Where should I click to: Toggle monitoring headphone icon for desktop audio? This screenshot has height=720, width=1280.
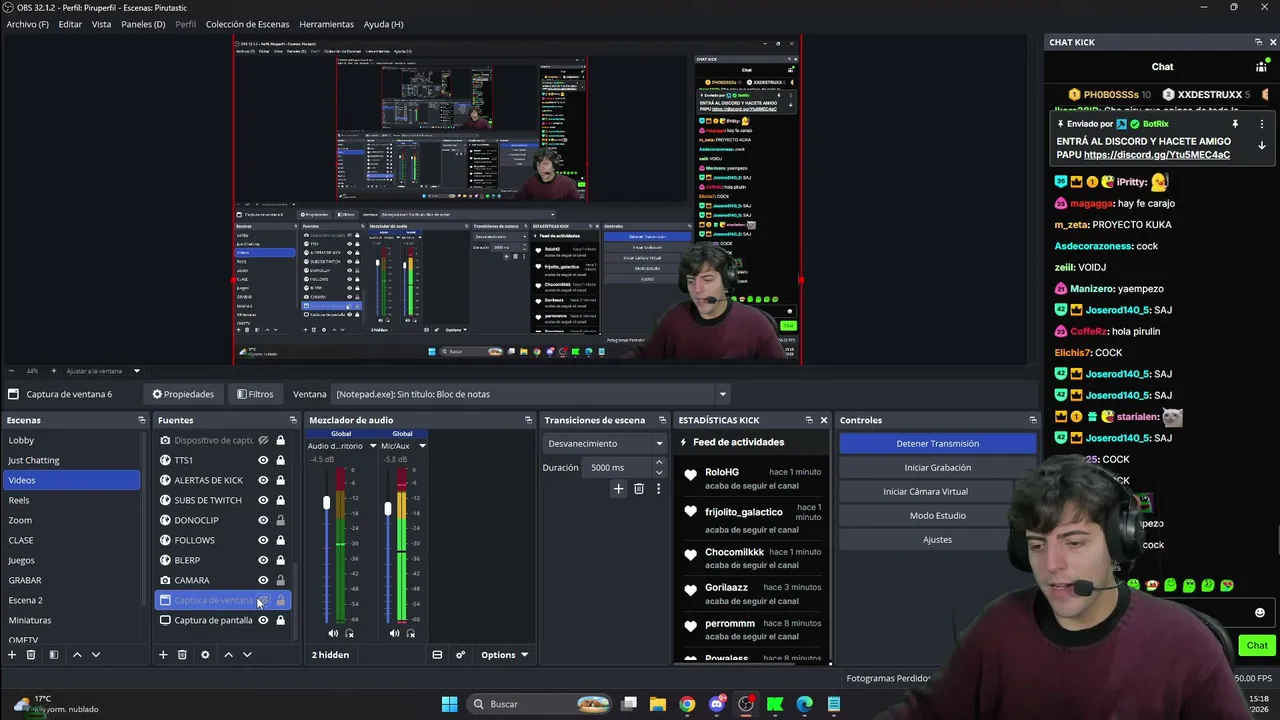(x=349, y=633)
